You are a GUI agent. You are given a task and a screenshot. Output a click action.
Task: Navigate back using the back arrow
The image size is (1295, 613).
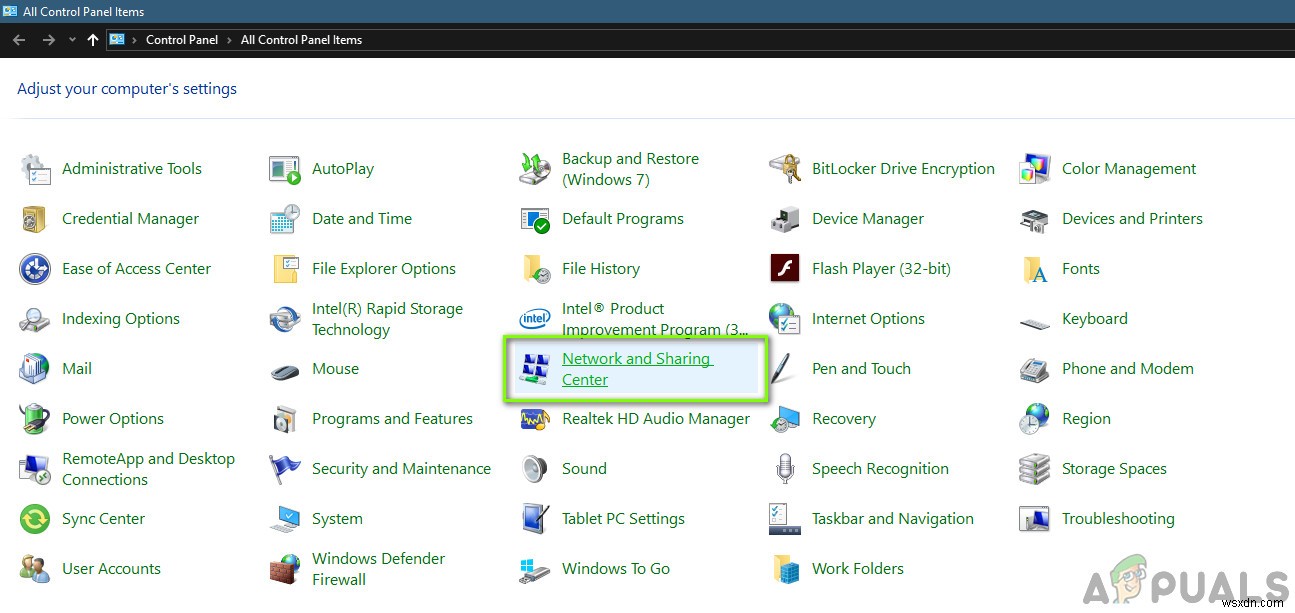click(x=18, y=40)
